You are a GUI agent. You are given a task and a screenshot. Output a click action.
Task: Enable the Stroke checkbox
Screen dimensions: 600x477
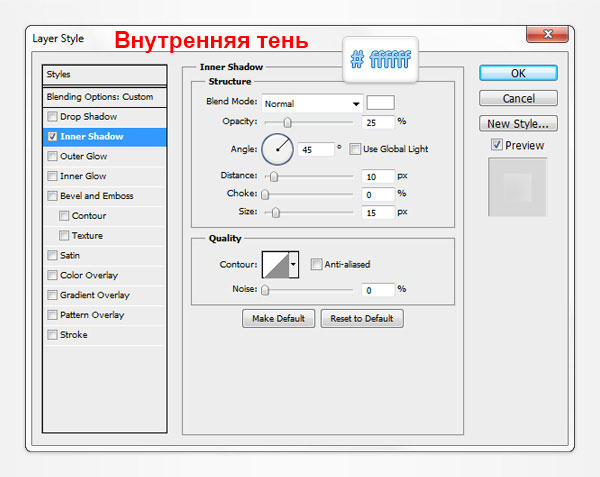point(52,335)
